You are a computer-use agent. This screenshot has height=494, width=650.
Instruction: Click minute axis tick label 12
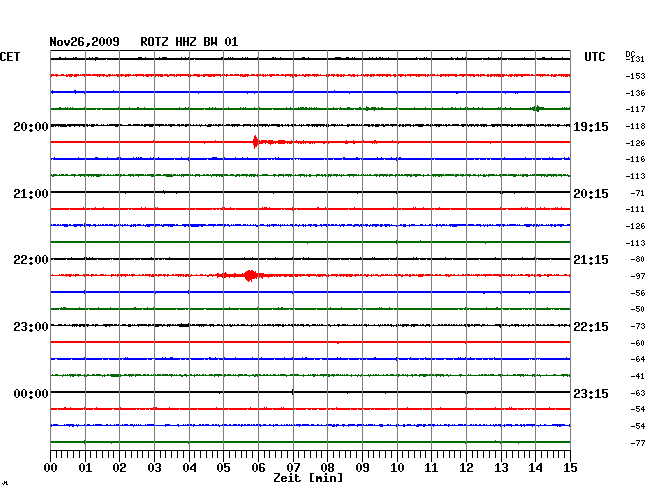coord(466,468)
